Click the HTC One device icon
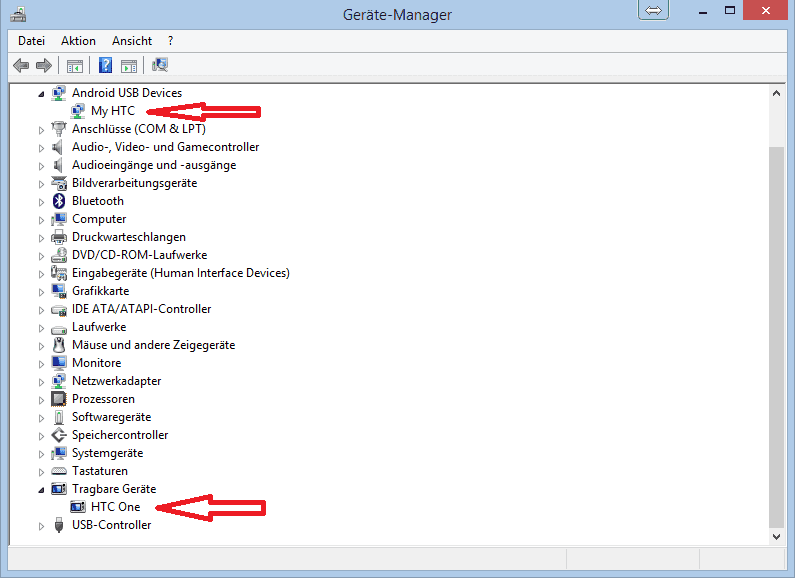The width and height of the screenshot is (795, 578). [78, 507]
